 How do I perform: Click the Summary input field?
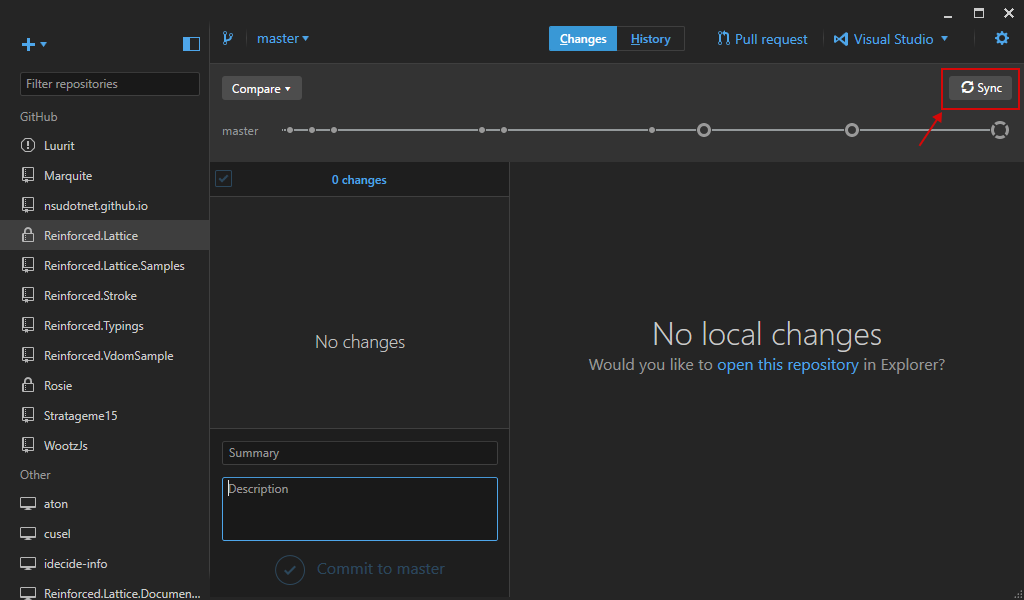[360, 453]
